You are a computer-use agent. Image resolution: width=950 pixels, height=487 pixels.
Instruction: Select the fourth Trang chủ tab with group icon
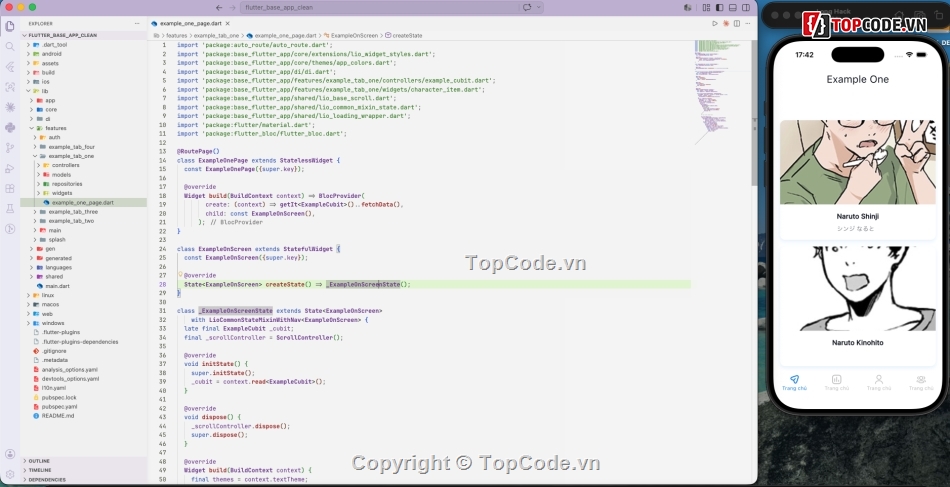click(920, 383)
